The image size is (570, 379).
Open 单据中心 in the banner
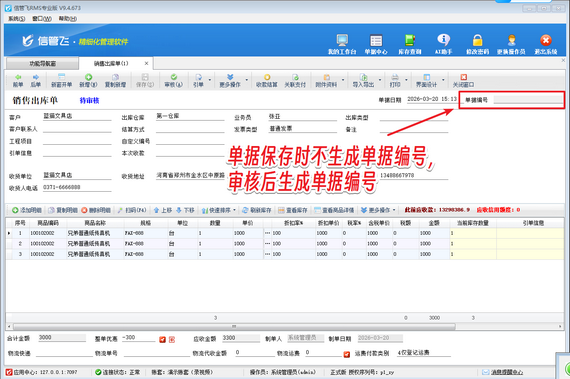point(376,44)
